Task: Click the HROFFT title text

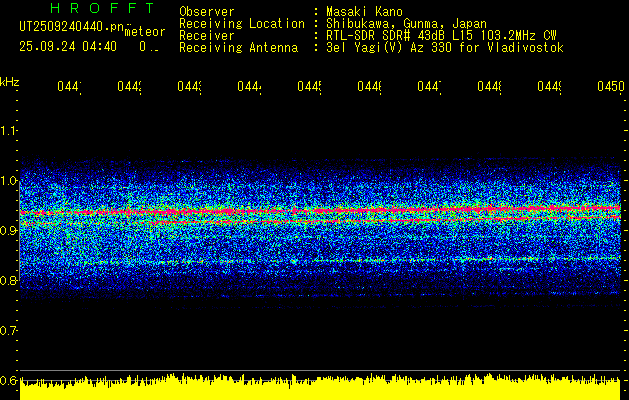Action: (102, 8)
